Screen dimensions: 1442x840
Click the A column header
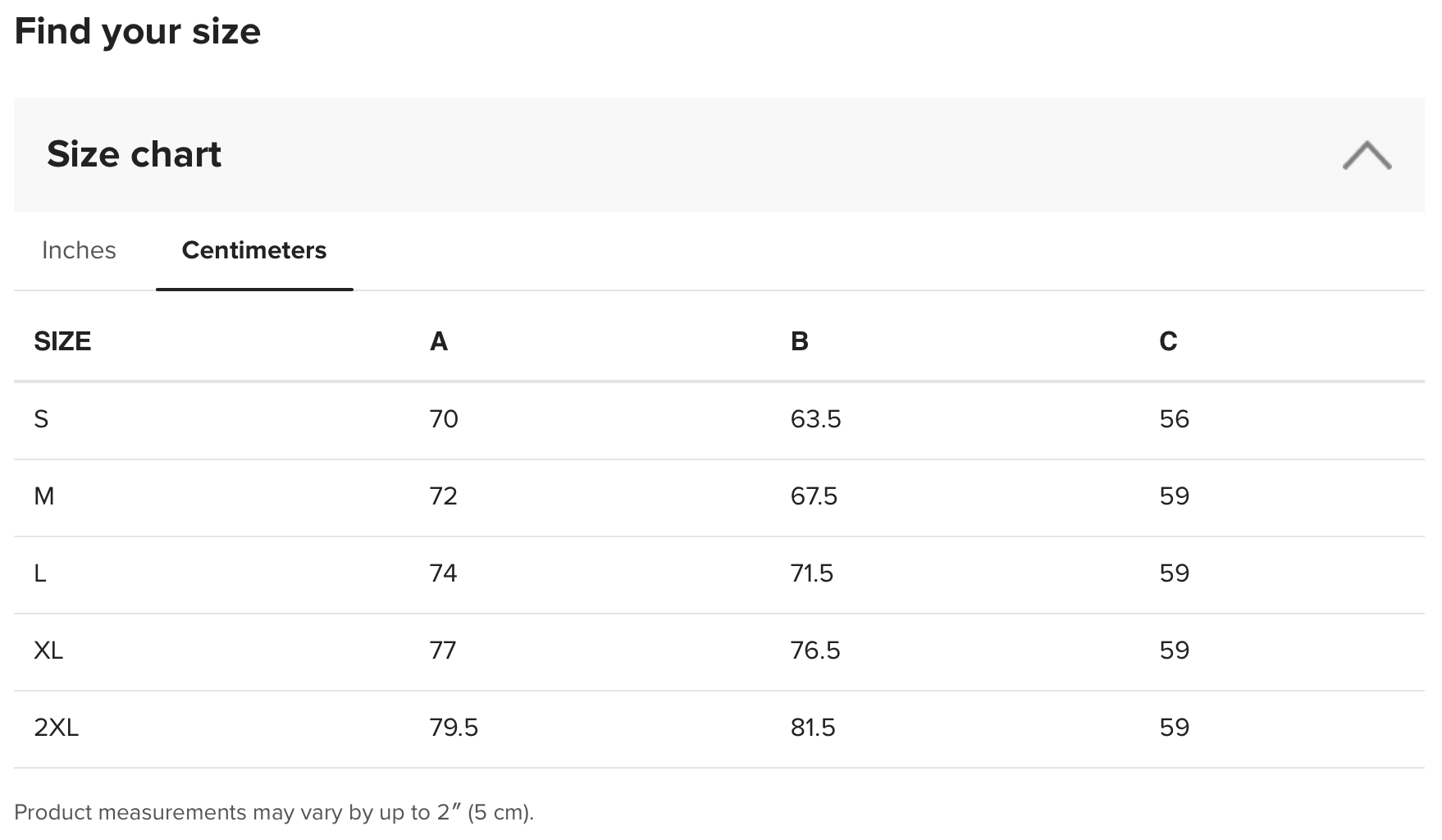click(x=439, y=341)
